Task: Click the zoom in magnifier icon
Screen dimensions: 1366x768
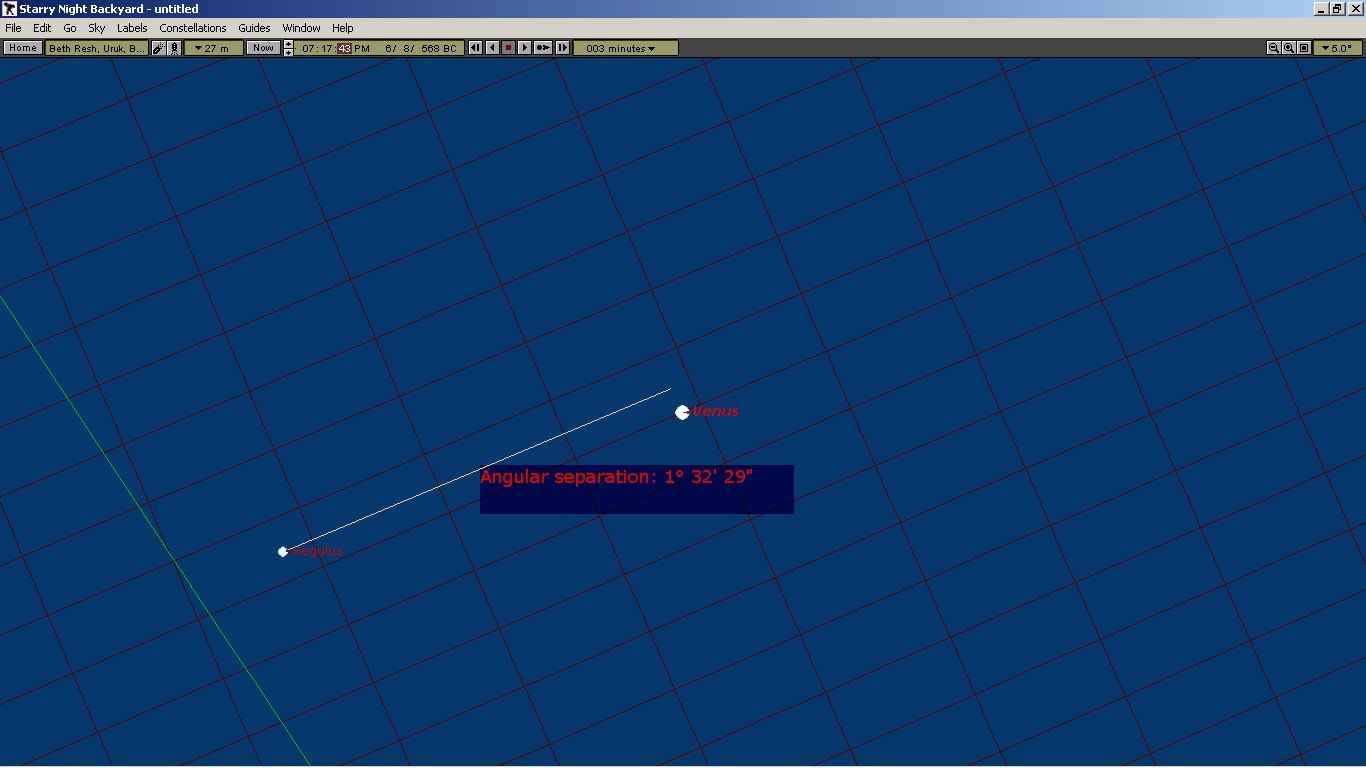Action: [1289, 48]
